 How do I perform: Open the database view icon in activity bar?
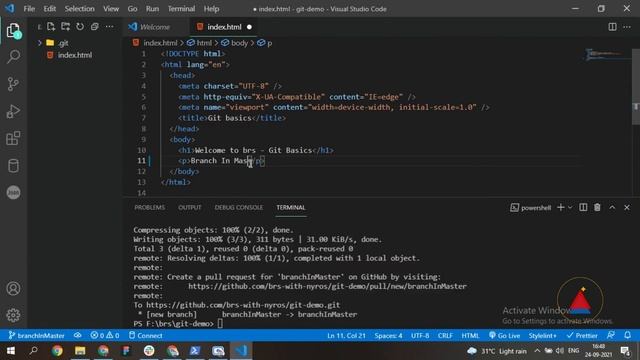pos(13,165)
